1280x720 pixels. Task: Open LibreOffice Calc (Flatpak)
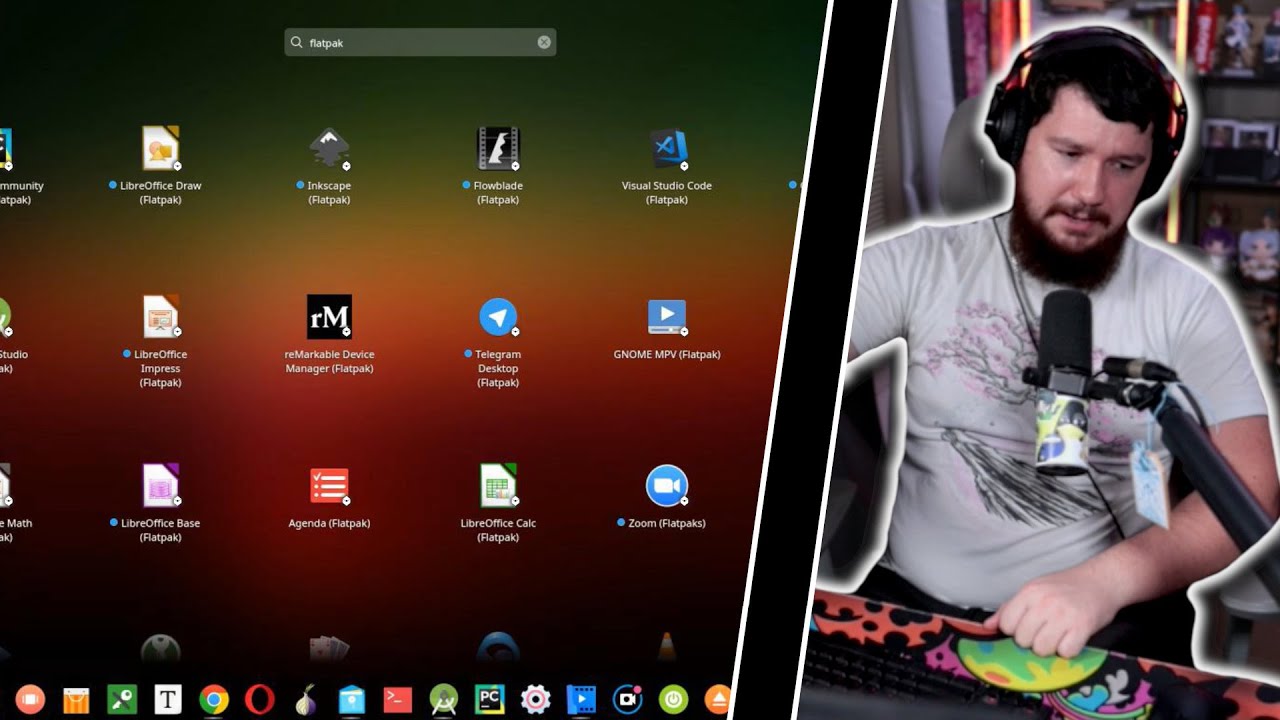(x=498, y=486)
